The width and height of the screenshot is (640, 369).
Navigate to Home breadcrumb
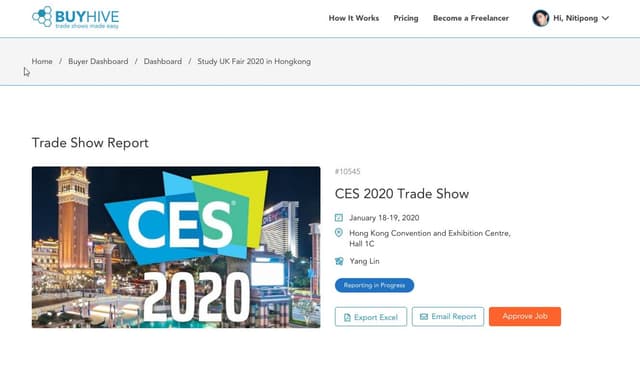pyautogui.click(x=42, y=62)
